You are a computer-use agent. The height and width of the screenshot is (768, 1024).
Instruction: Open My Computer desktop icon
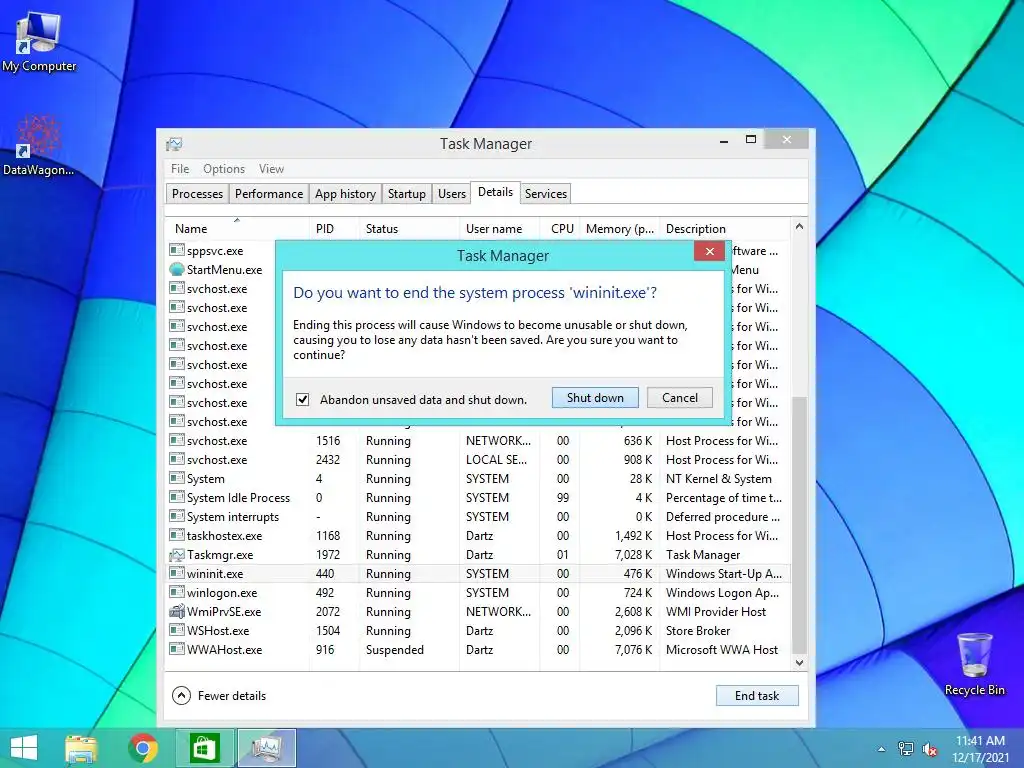coord(38,40)
